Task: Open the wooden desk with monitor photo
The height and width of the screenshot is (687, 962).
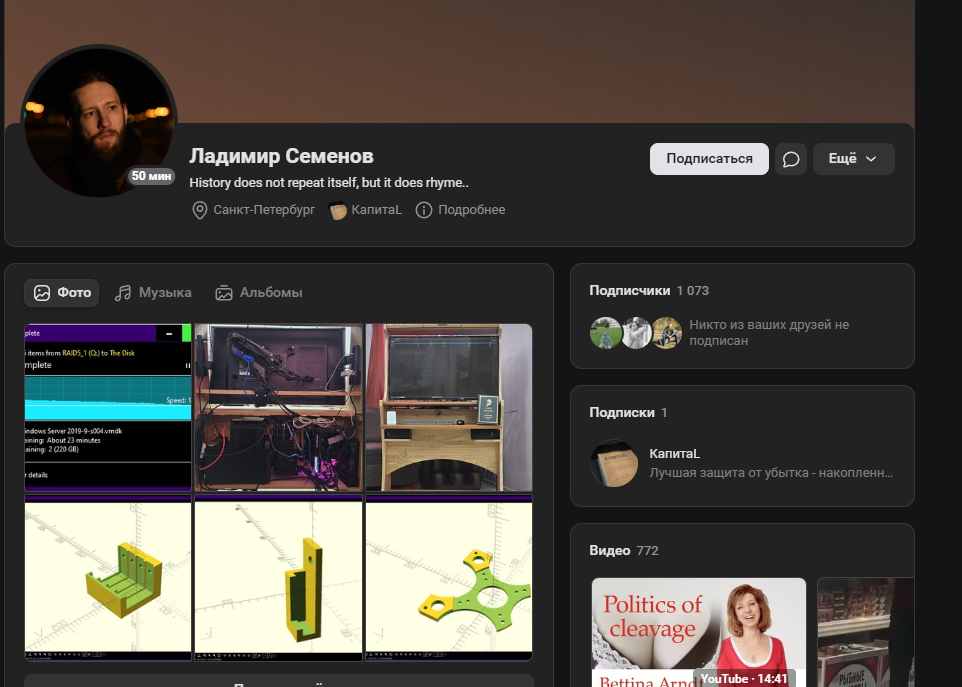Action: [x=449, y=407]
